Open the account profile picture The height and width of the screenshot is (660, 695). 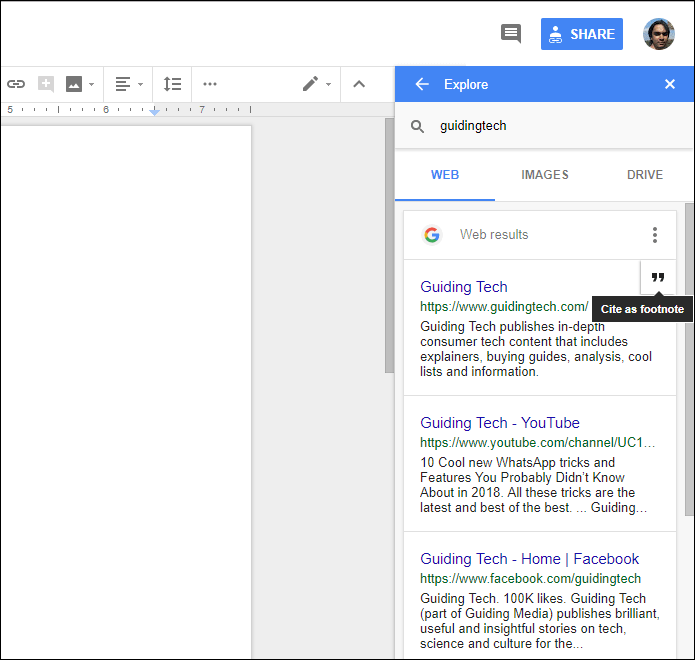click(x=659, y=34)
